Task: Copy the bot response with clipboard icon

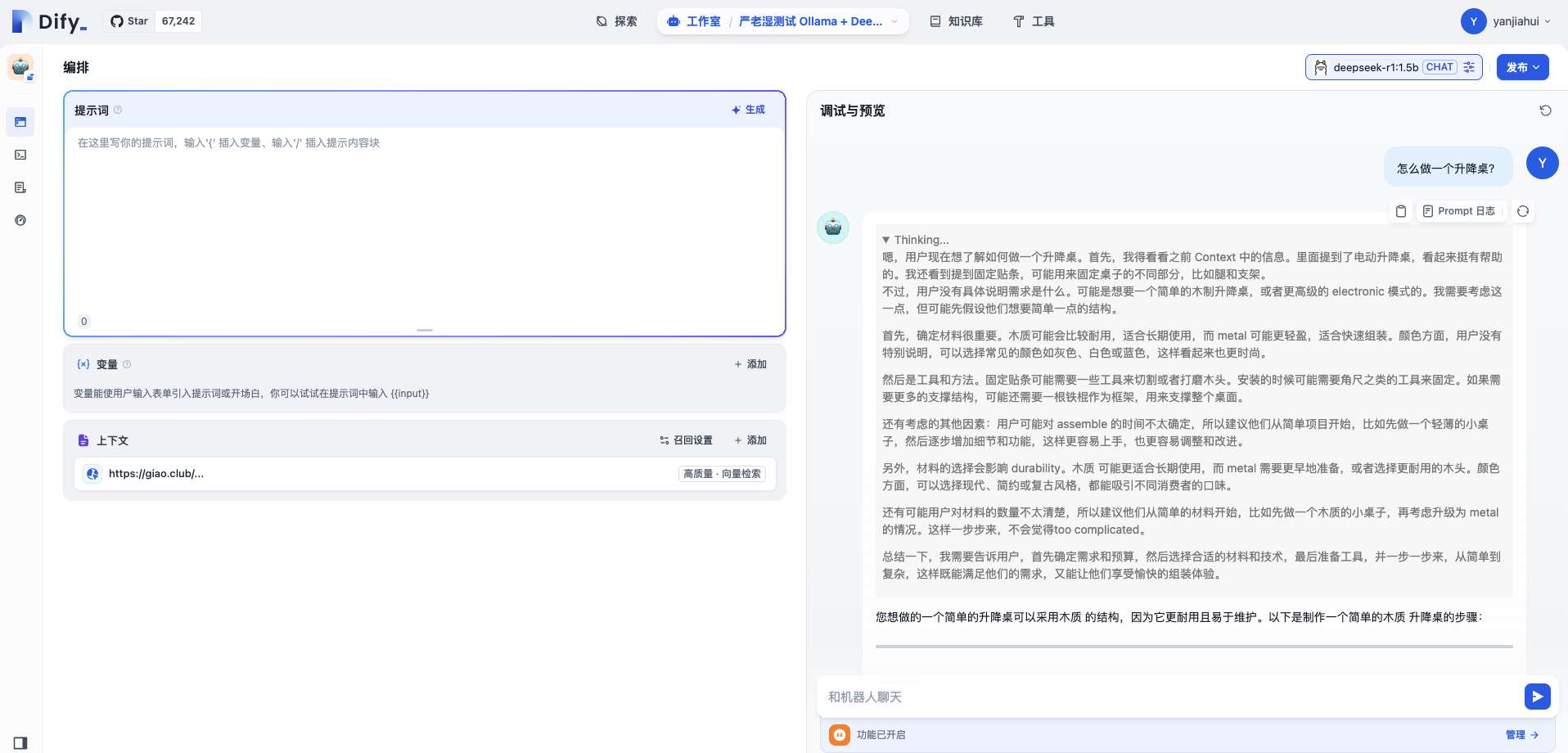Action: (x=1401, y=211)
